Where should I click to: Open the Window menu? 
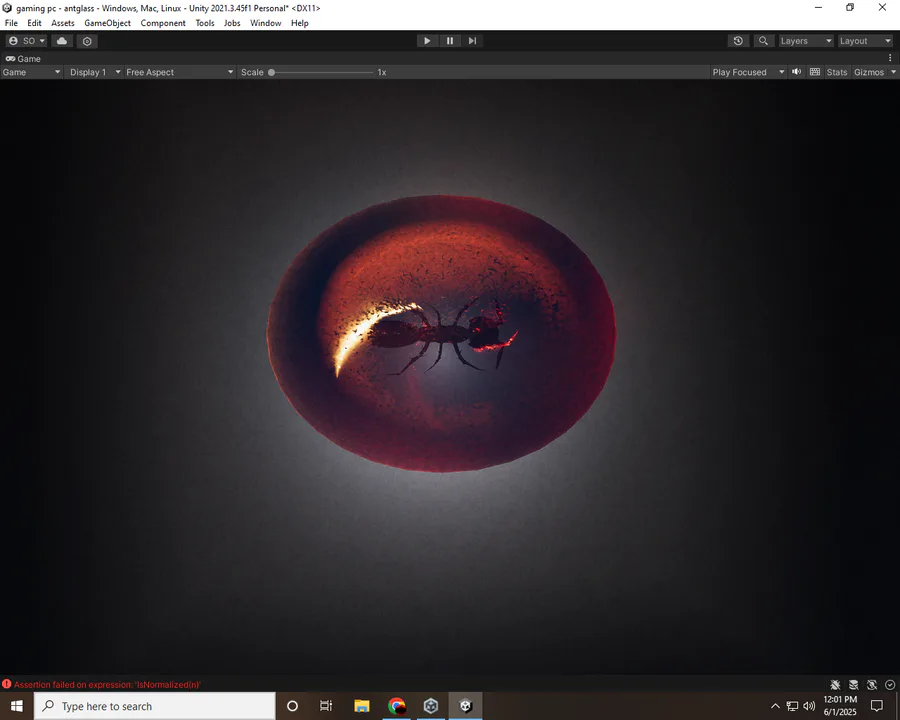coord(265,23)
